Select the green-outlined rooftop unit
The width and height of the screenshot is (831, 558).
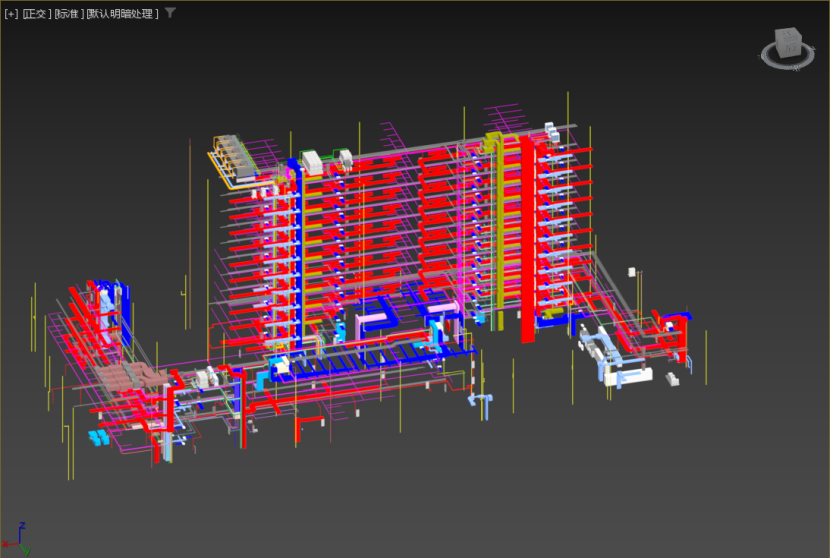pos(313,160)
